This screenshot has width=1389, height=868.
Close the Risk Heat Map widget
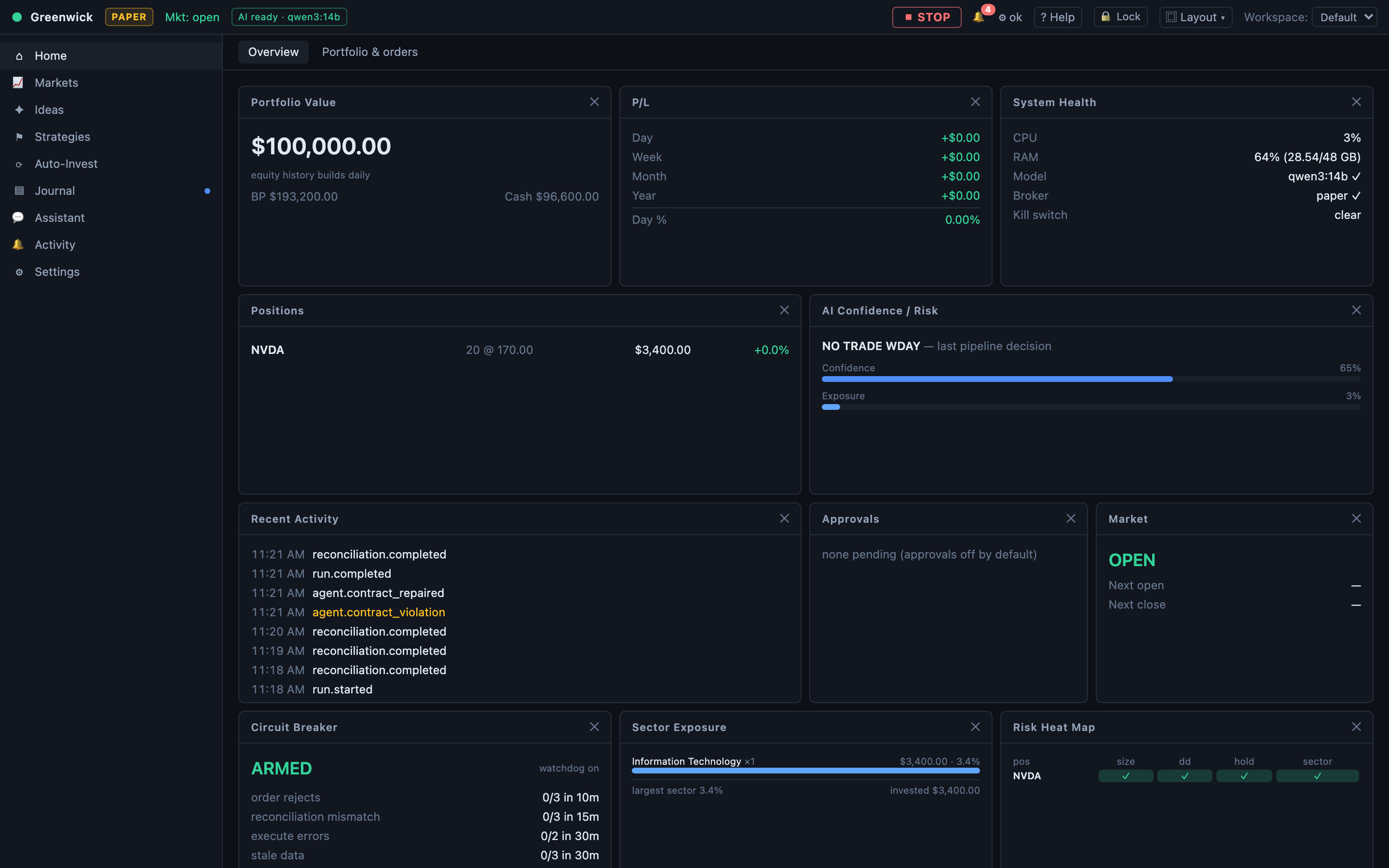pyautogui.click(x=1356, y=727)
